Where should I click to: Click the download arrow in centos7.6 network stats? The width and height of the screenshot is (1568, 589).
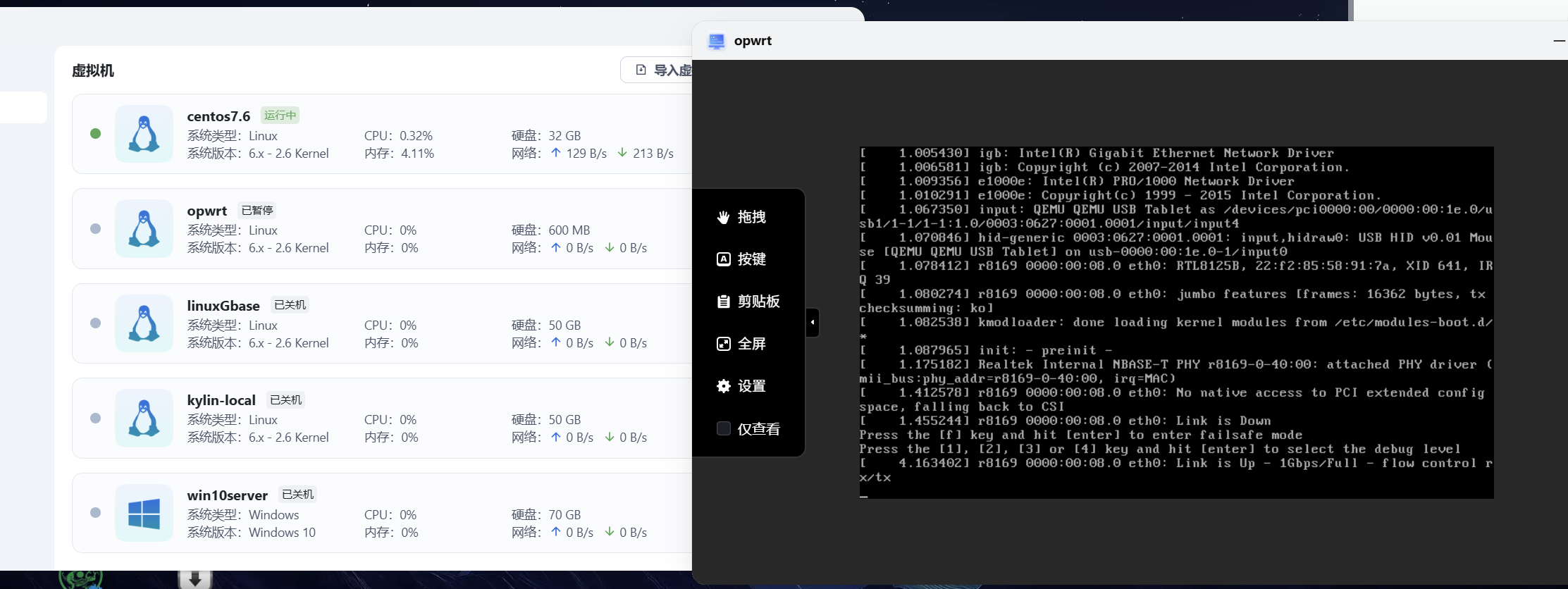click(622, 153)
